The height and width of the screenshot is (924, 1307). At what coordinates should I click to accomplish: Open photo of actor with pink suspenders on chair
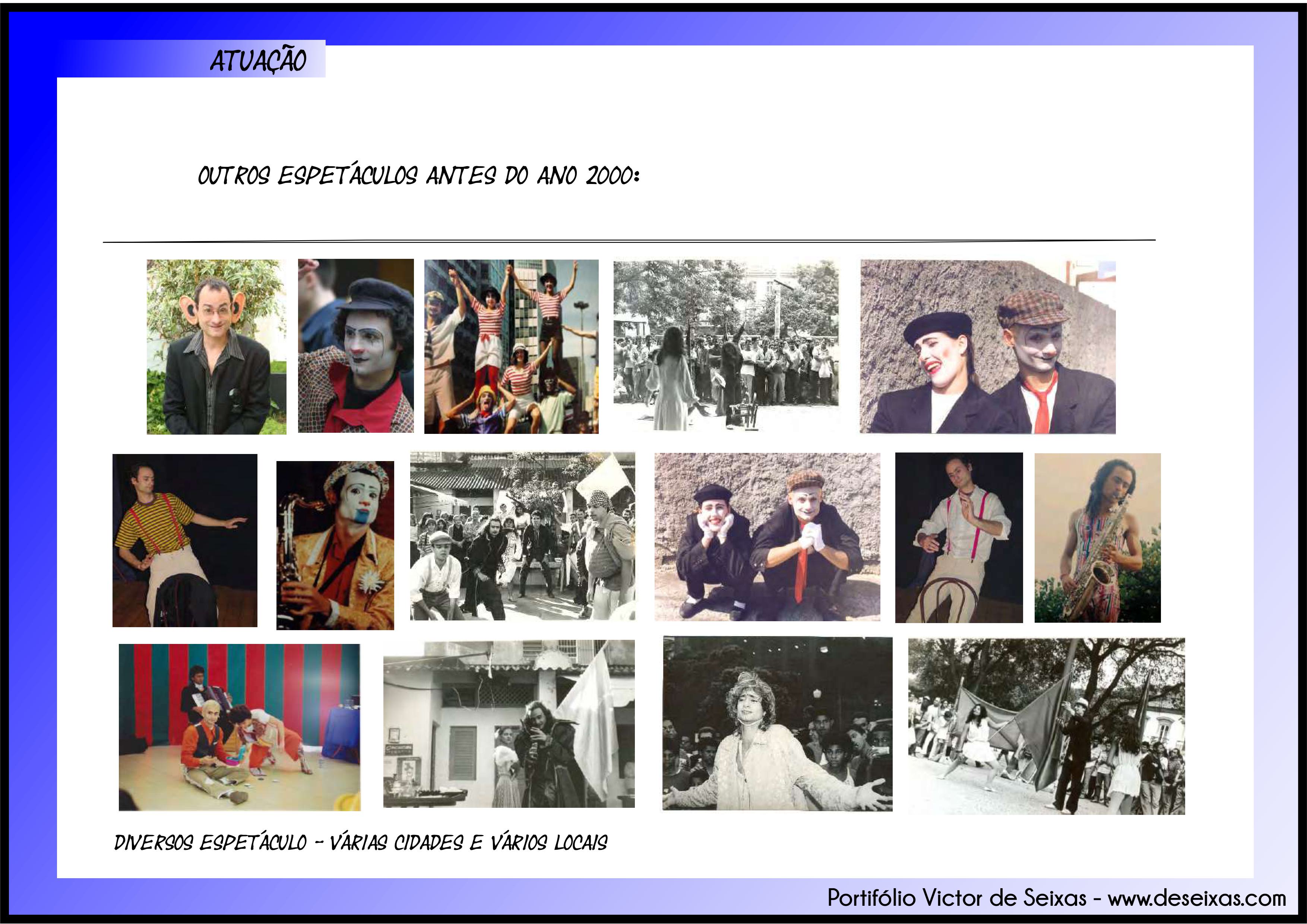959,537
